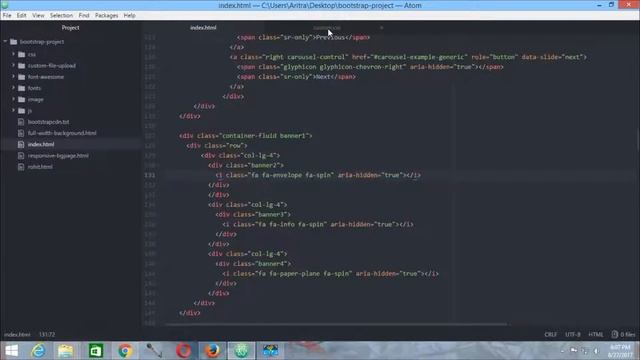The image size is (640, 360).
Task: Click the fonts folder icon
Action: pos(22,88)
